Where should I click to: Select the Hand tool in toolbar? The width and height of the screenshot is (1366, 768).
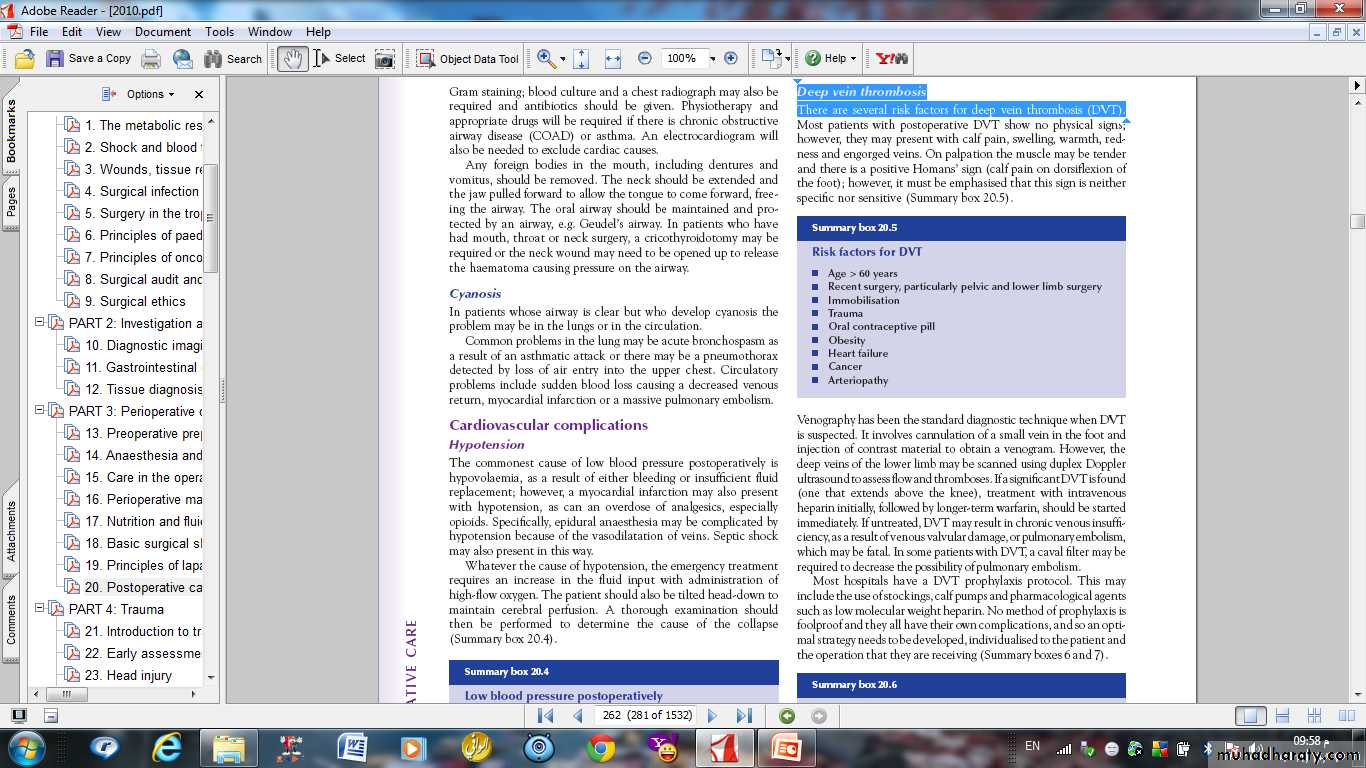coord(292,59)
